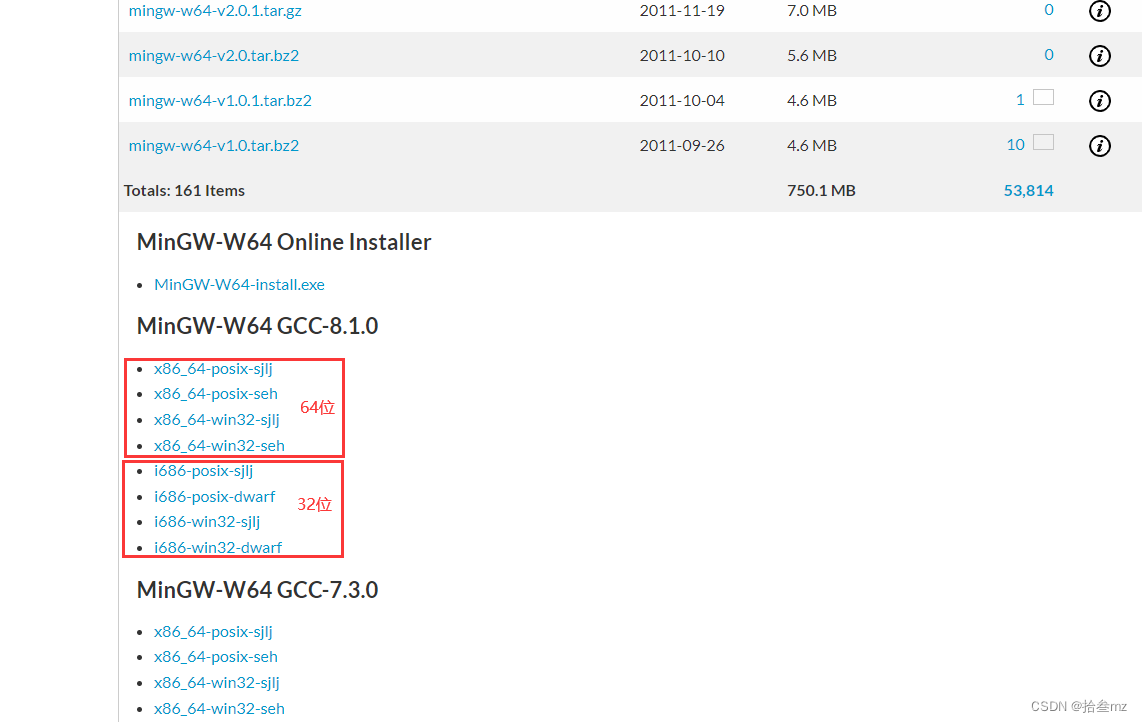This screenshot has height=722, width=1142.
Task: Click MinGW-W64-install.exe online installer link
Action: point(239,285)
